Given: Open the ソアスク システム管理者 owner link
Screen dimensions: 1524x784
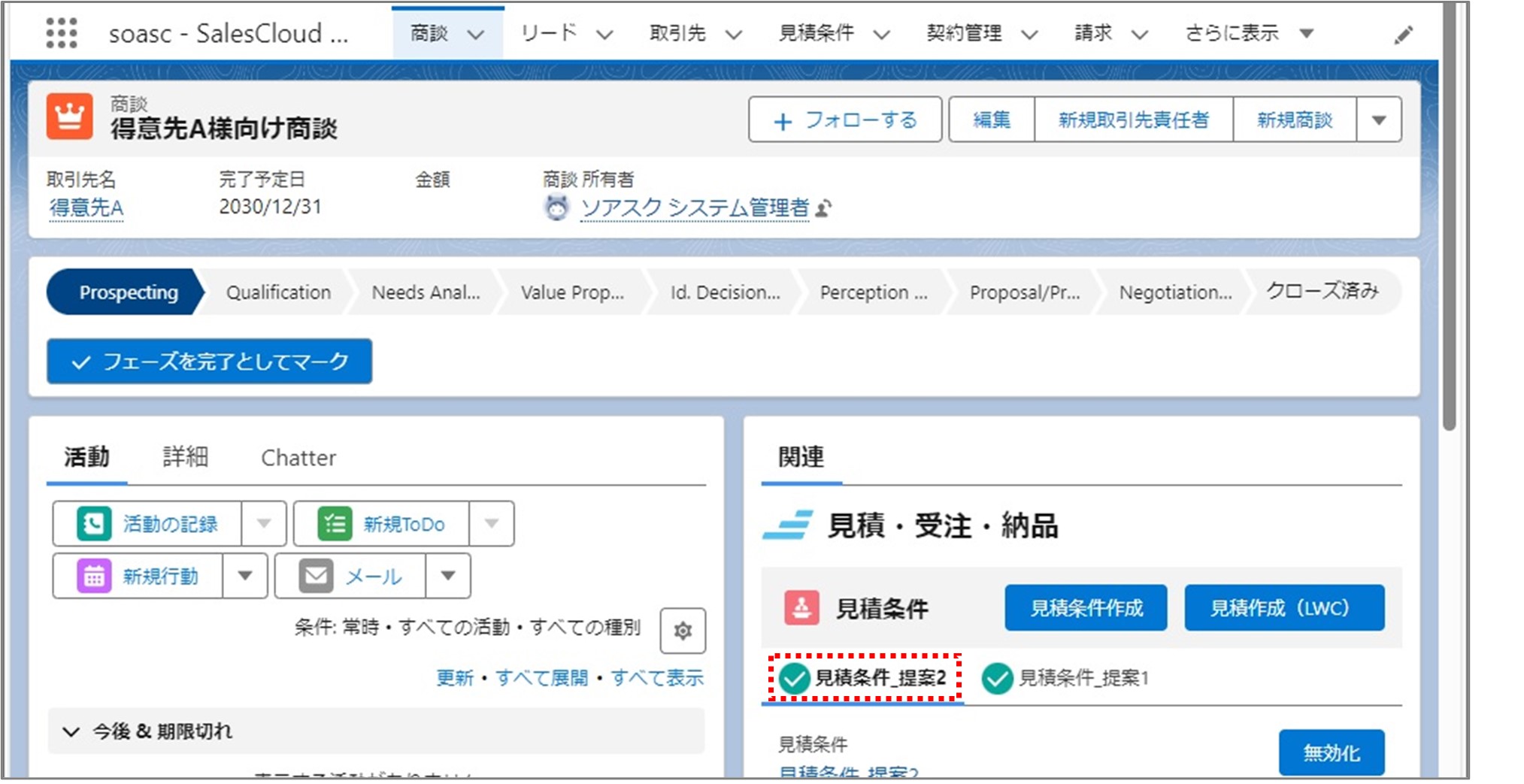Looking at the screenshot, I should [x=695, y=207].
